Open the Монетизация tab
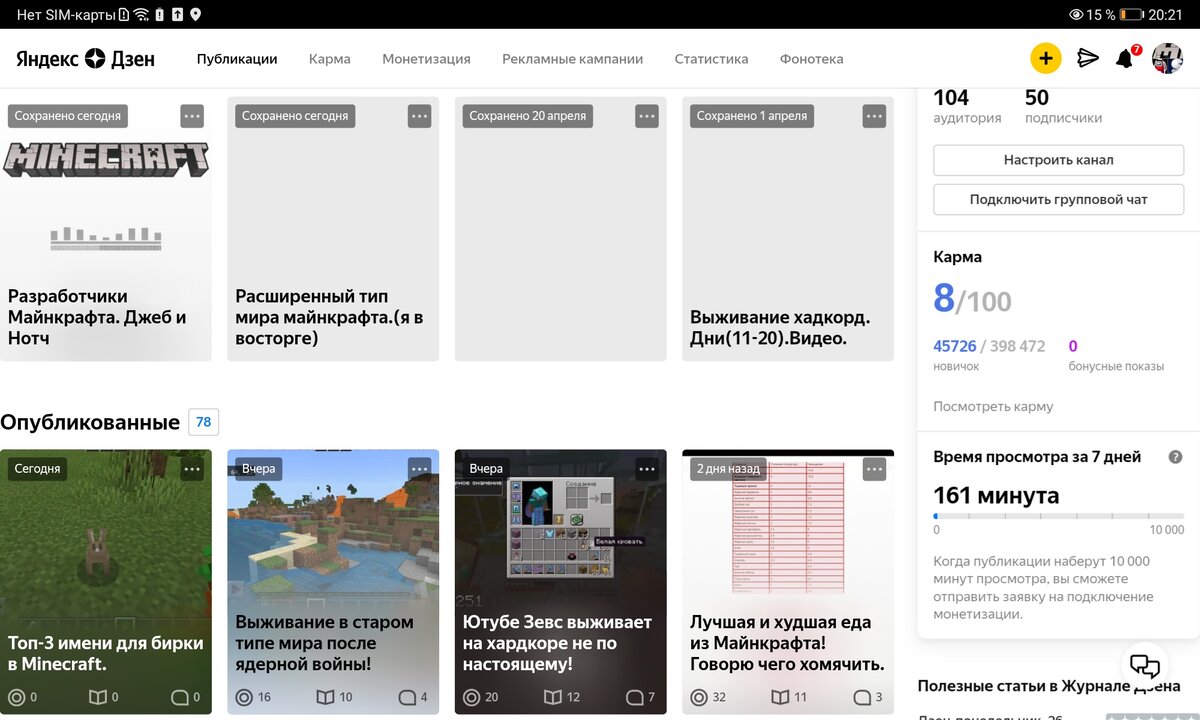This screenshot has height=720, width=1200. click(426, 59)
